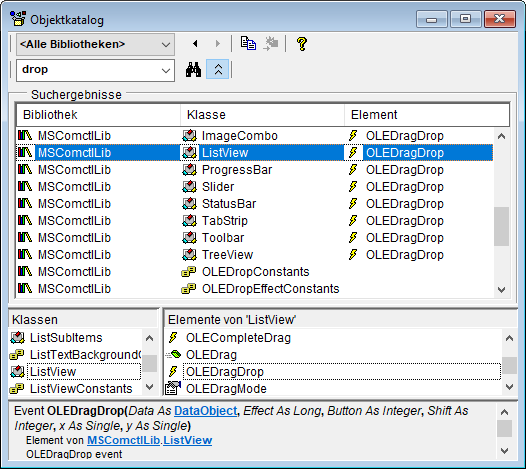Click the Klasse column header
The image size is (526, 469).
pos(262,115)
